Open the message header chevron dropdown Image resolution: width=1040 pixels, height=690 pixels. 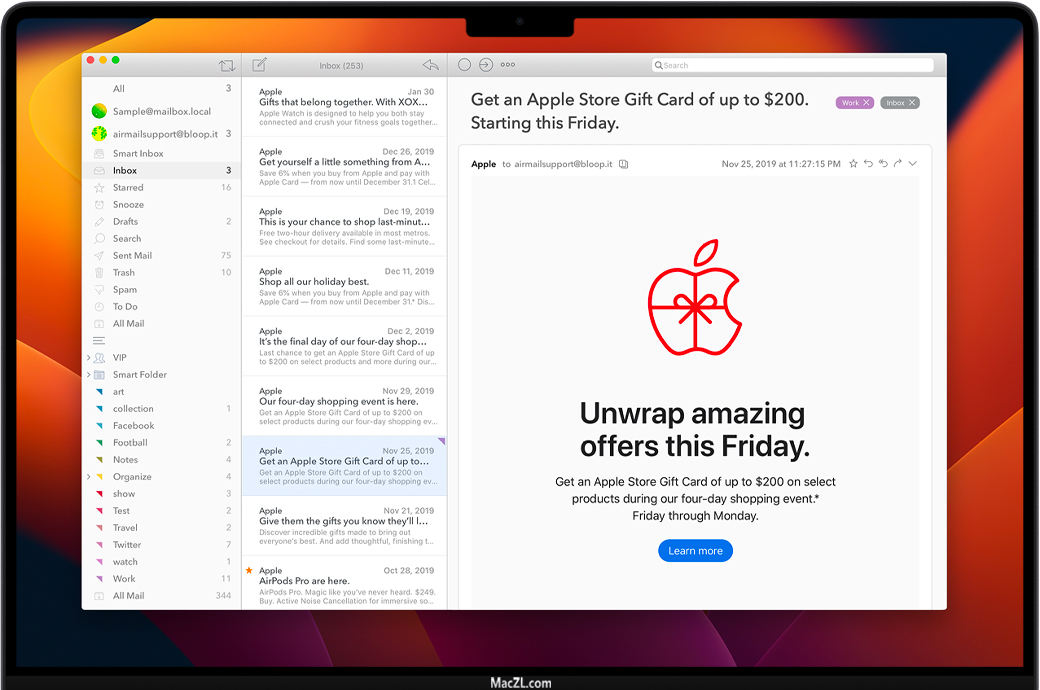pos(912,164)
